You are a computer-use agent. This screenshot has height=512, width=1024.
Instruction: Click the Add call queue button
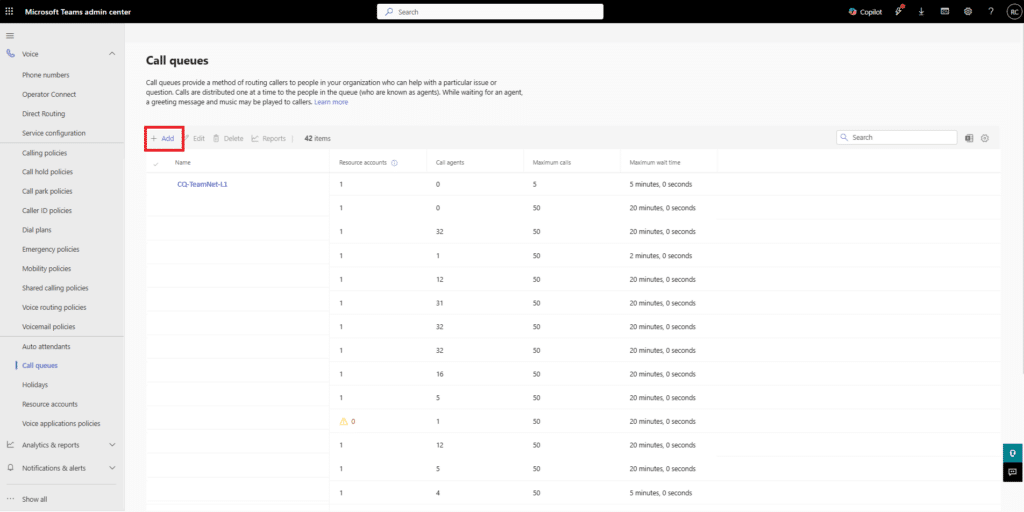163,138
